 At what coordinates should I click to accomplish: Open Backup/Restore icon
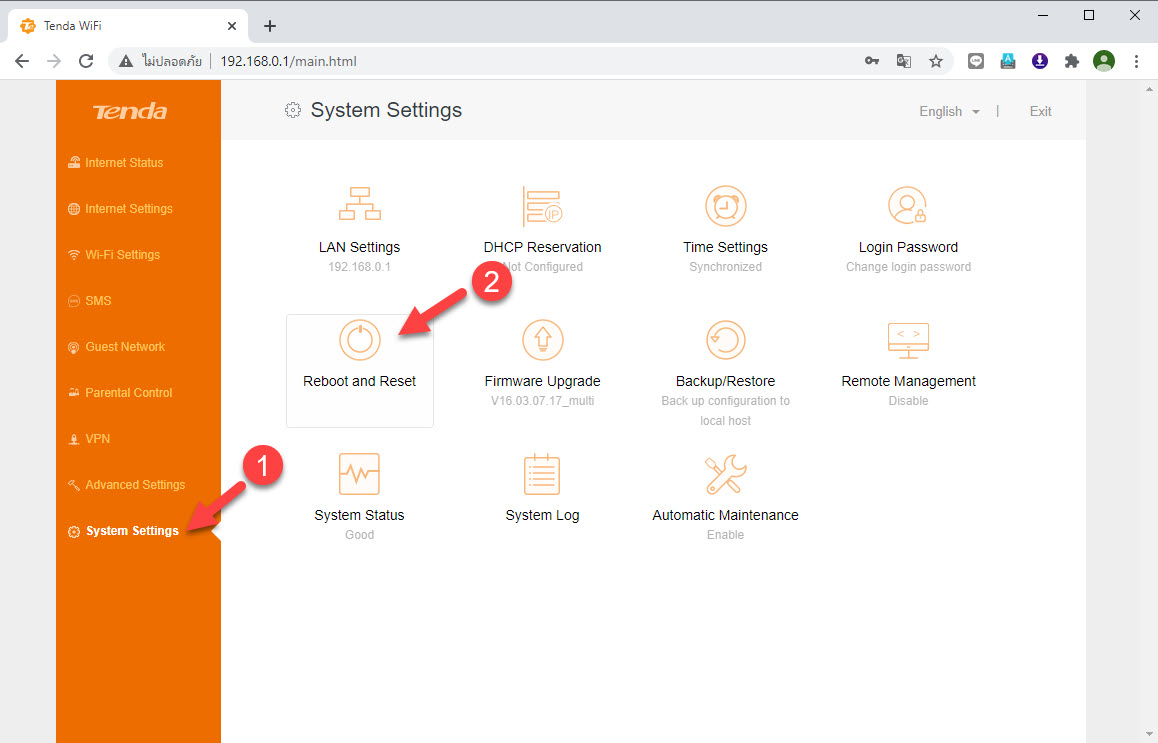coord(725,340)
